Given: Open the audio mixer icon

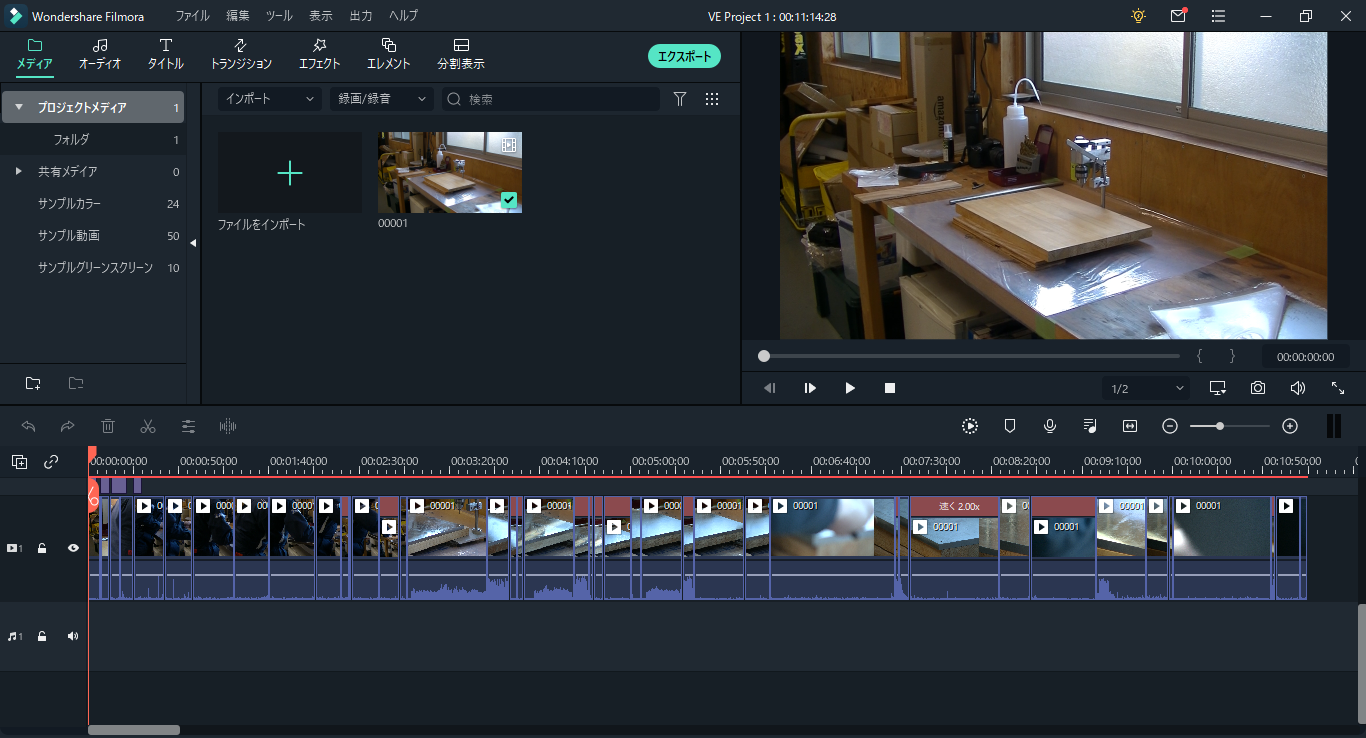Looking at the screenshot, I should [1090, 426].
